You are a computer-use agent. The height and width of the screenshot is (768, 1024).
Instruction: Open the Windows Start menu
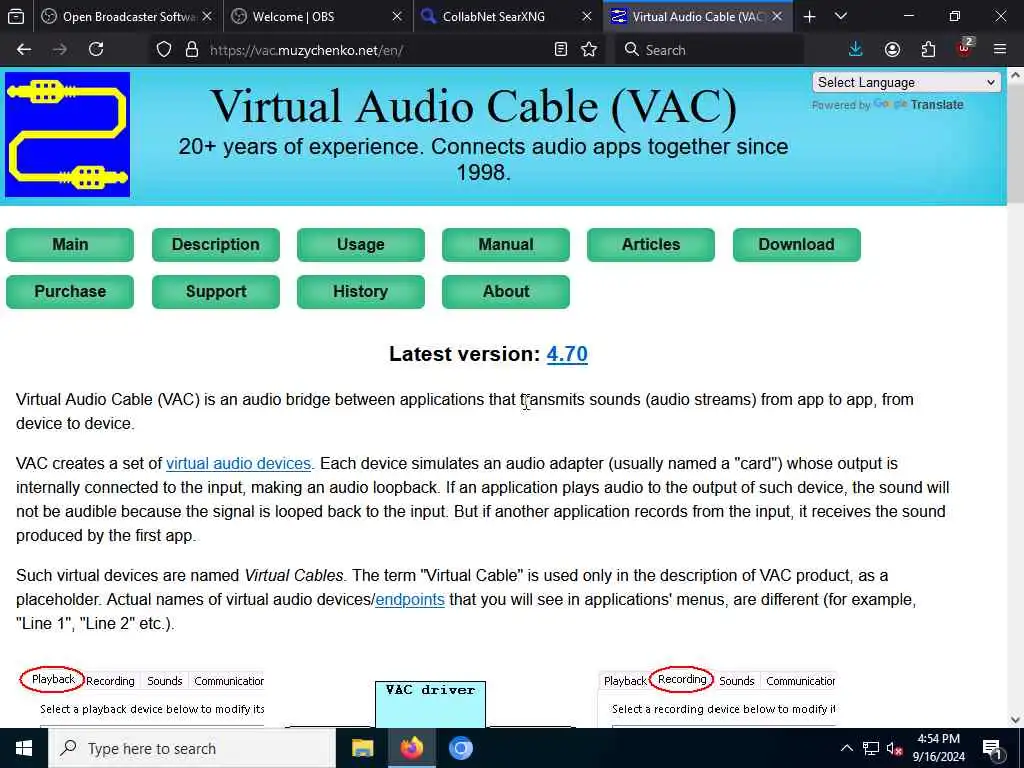pos(24,748)
